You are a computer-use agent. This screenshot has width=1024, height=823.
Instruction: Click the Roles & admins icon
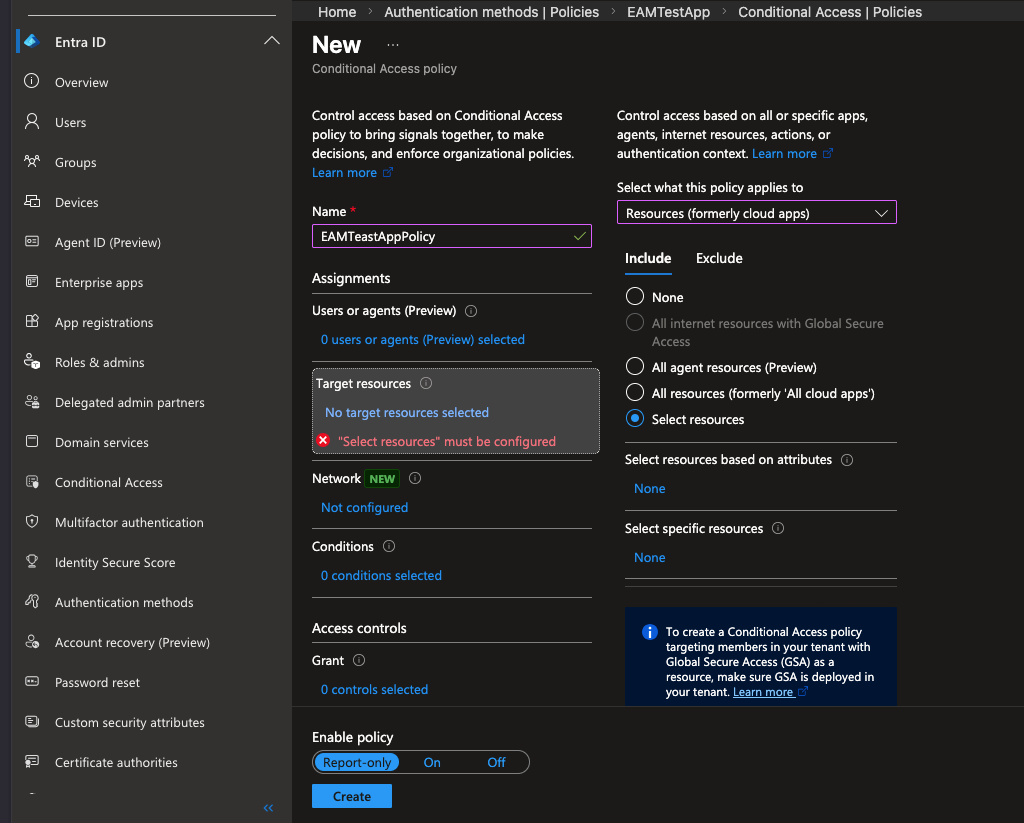coord(31,361)
